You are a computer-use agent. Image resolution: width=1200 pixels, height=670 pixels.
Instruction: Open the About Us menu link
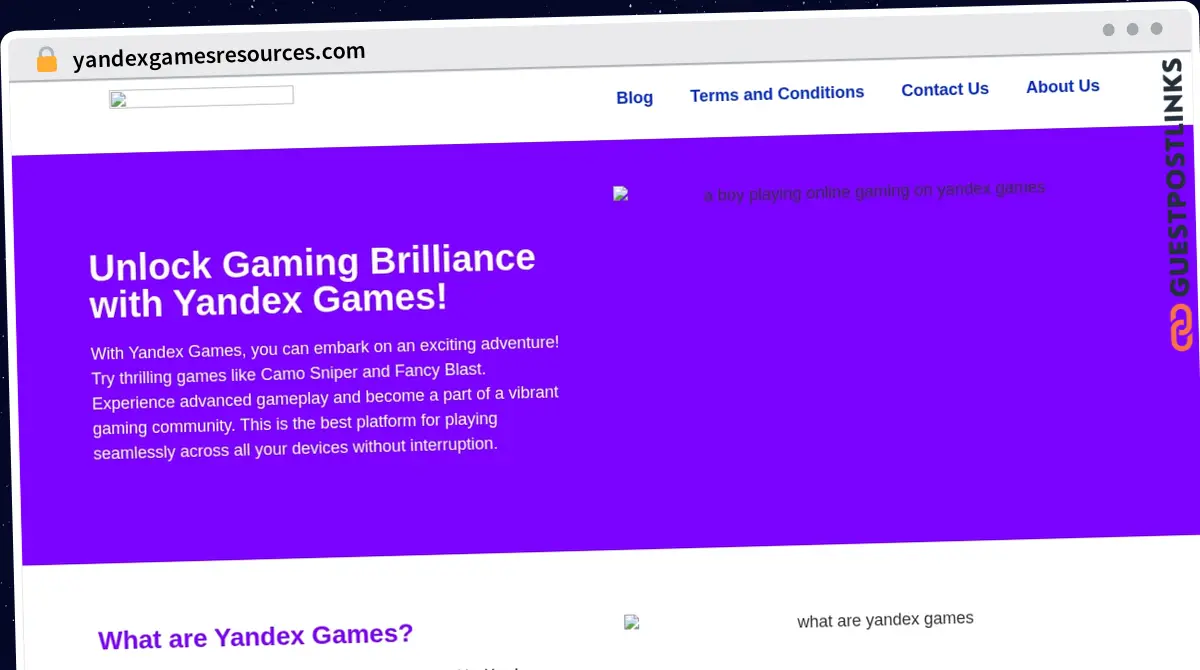pyautogui.click(x=1062, y=87)
